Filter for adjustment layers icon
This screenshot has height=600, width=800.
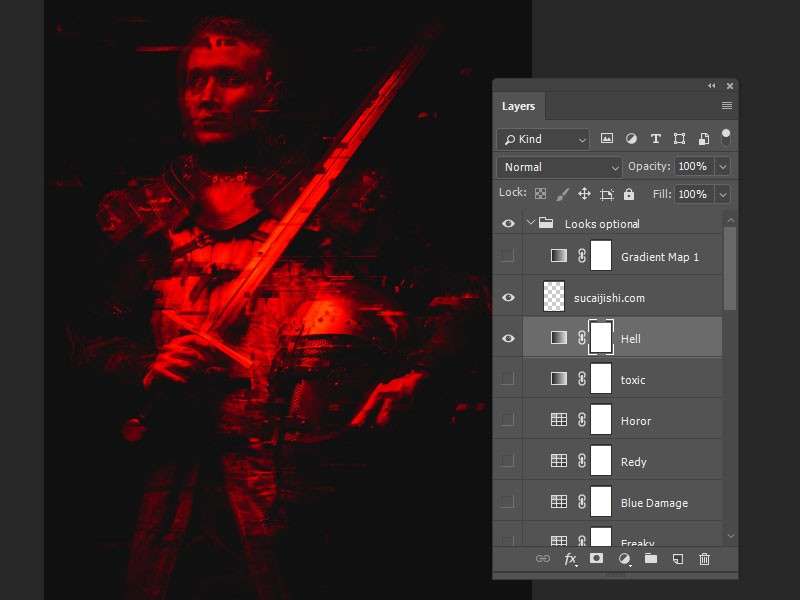631,138
